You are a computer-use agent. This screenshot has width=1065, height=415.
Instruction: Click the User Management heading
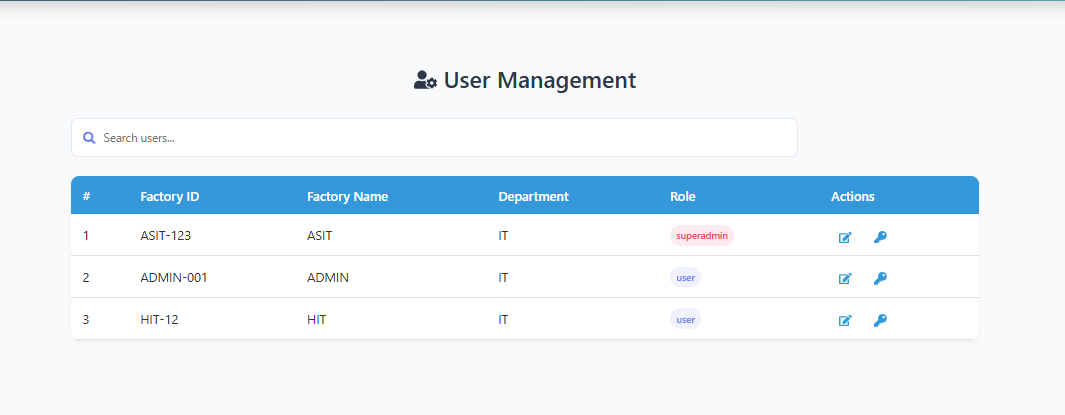[x=540, y=80]
